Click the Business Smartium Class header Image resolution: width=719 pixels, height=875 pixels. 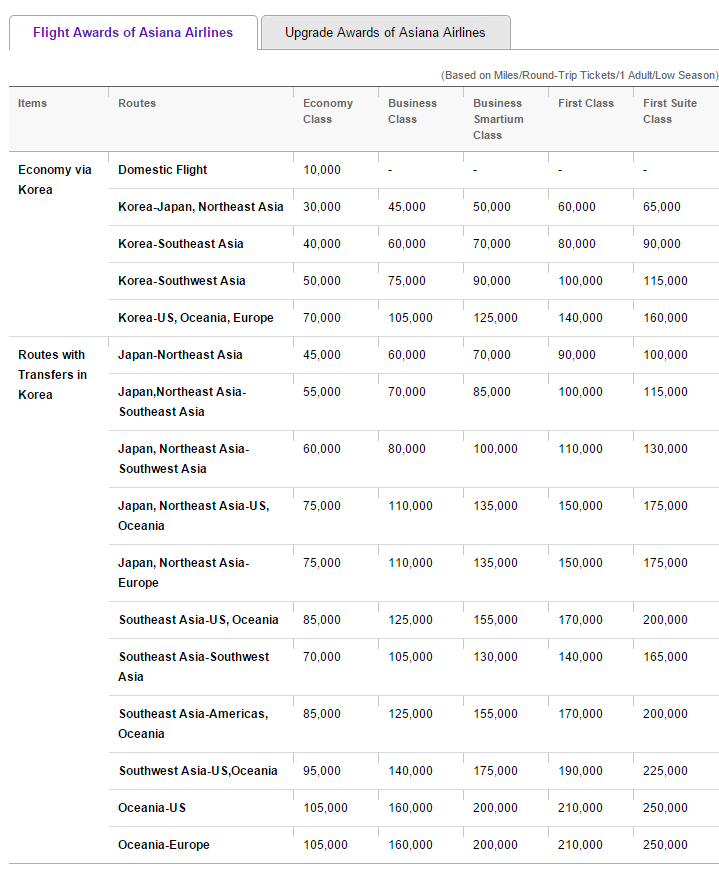pos(498,119)
